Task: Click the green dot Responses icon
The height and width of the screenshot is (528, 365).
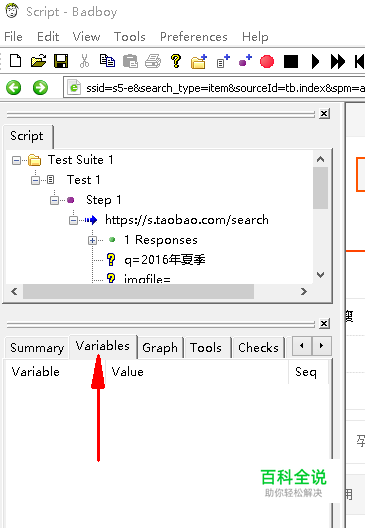Action: pyautogui.click(x=112, y=240)
